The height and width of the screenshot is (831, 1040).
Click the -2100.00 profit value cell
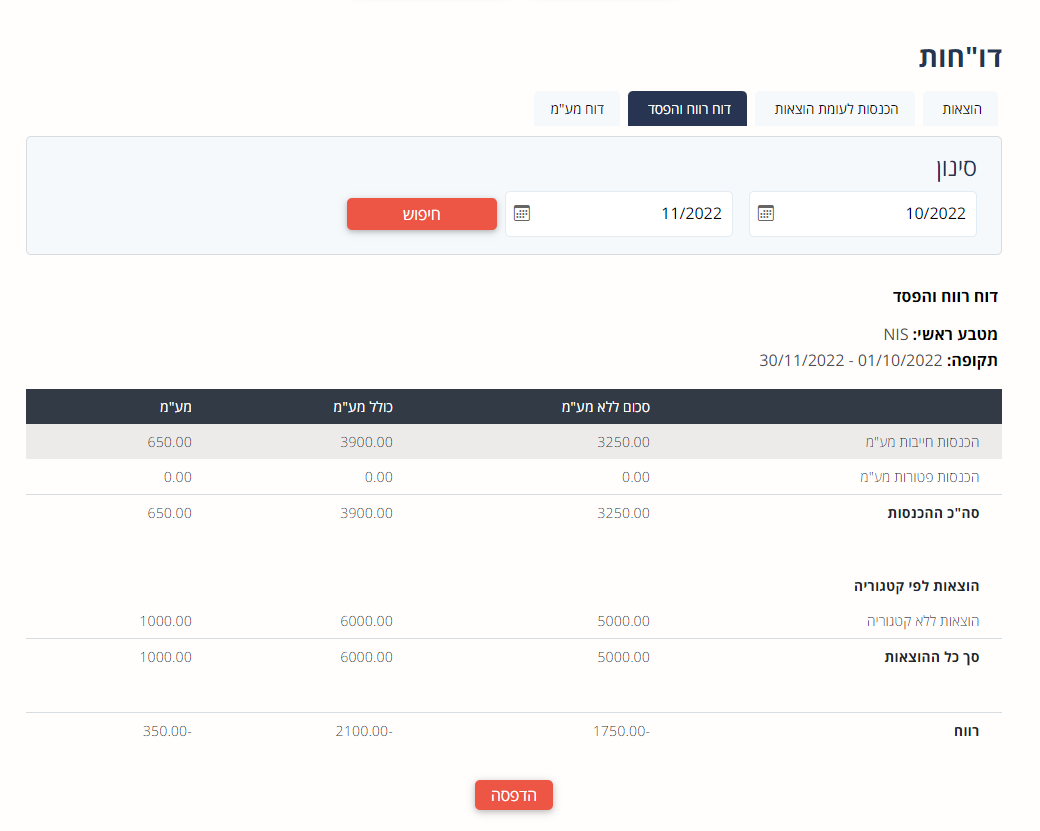(364, 731)
